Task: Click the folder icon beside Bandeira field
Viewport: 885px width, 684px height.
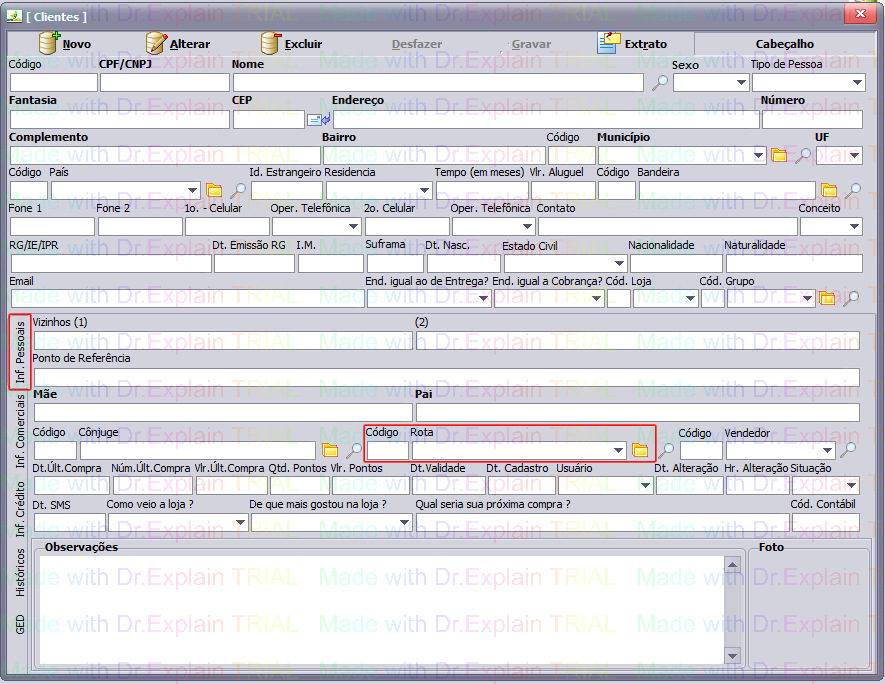Action: [x=829, y=190]
